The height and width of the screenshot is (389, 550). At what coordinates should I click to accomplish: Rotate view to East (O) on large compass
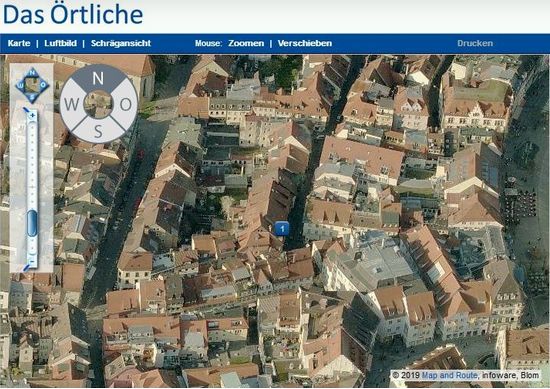[125, 104]
